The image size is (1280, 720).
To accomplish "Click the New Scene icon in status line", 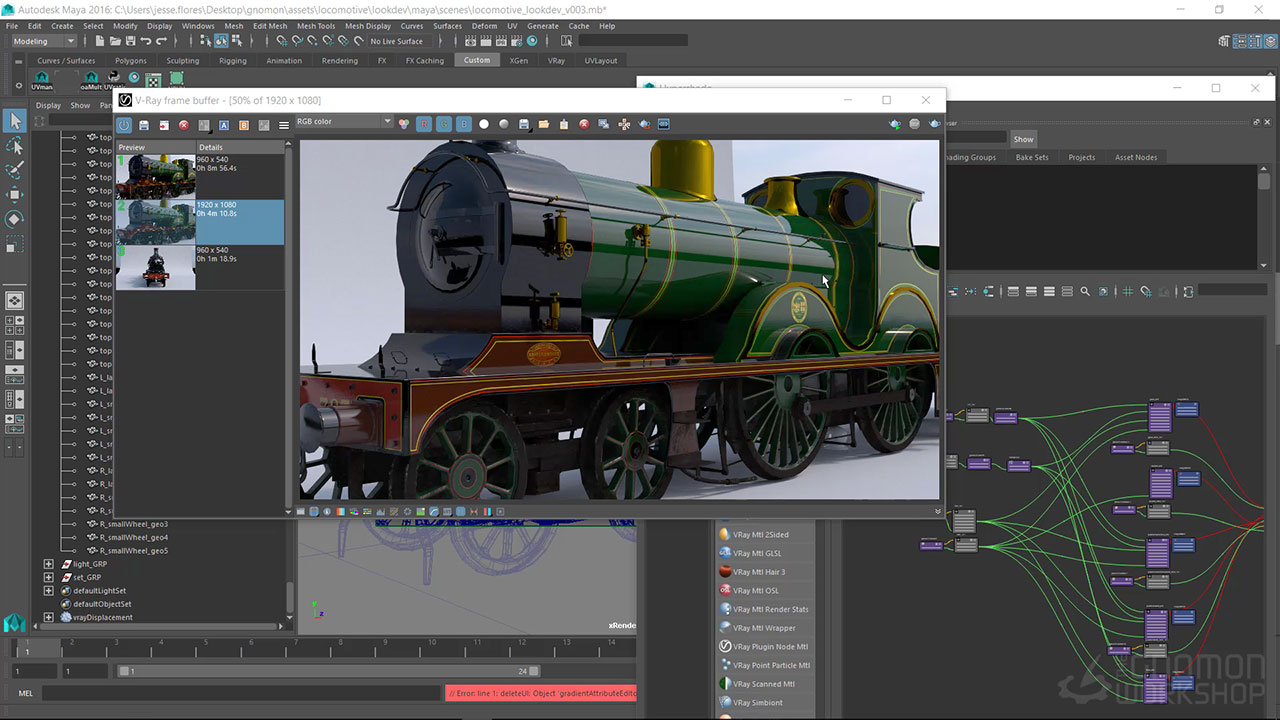I will pyautogui.click(x=100, y=41).
